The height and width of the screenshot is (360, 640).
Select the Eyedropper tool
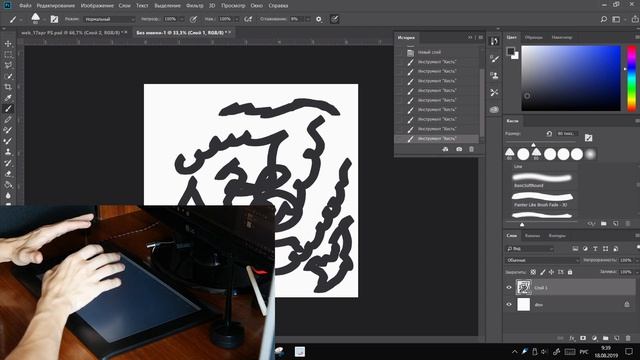click(8, 98)
